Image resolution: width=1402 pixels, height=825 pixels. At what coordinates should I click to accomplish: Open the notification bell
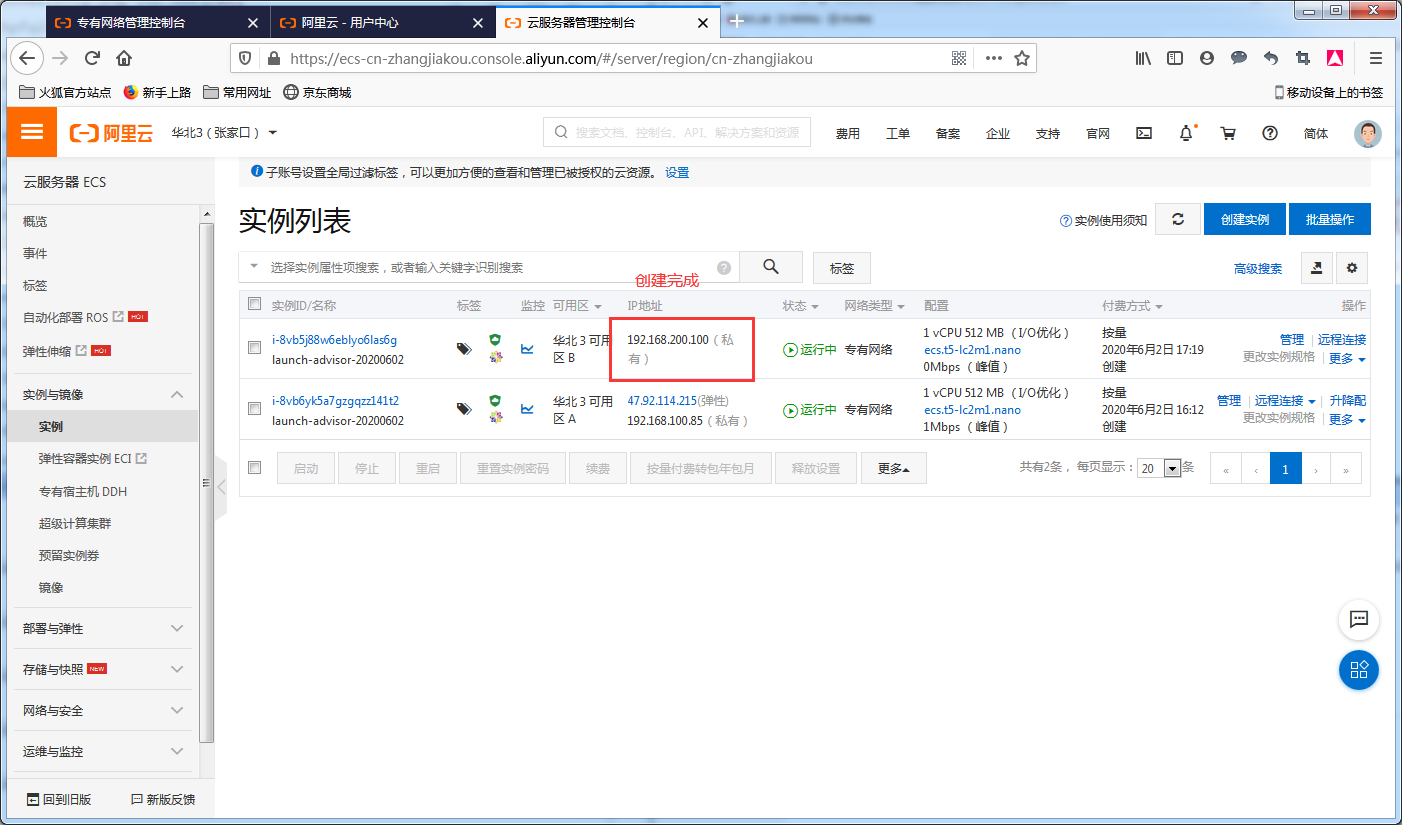pos(1186,132)
